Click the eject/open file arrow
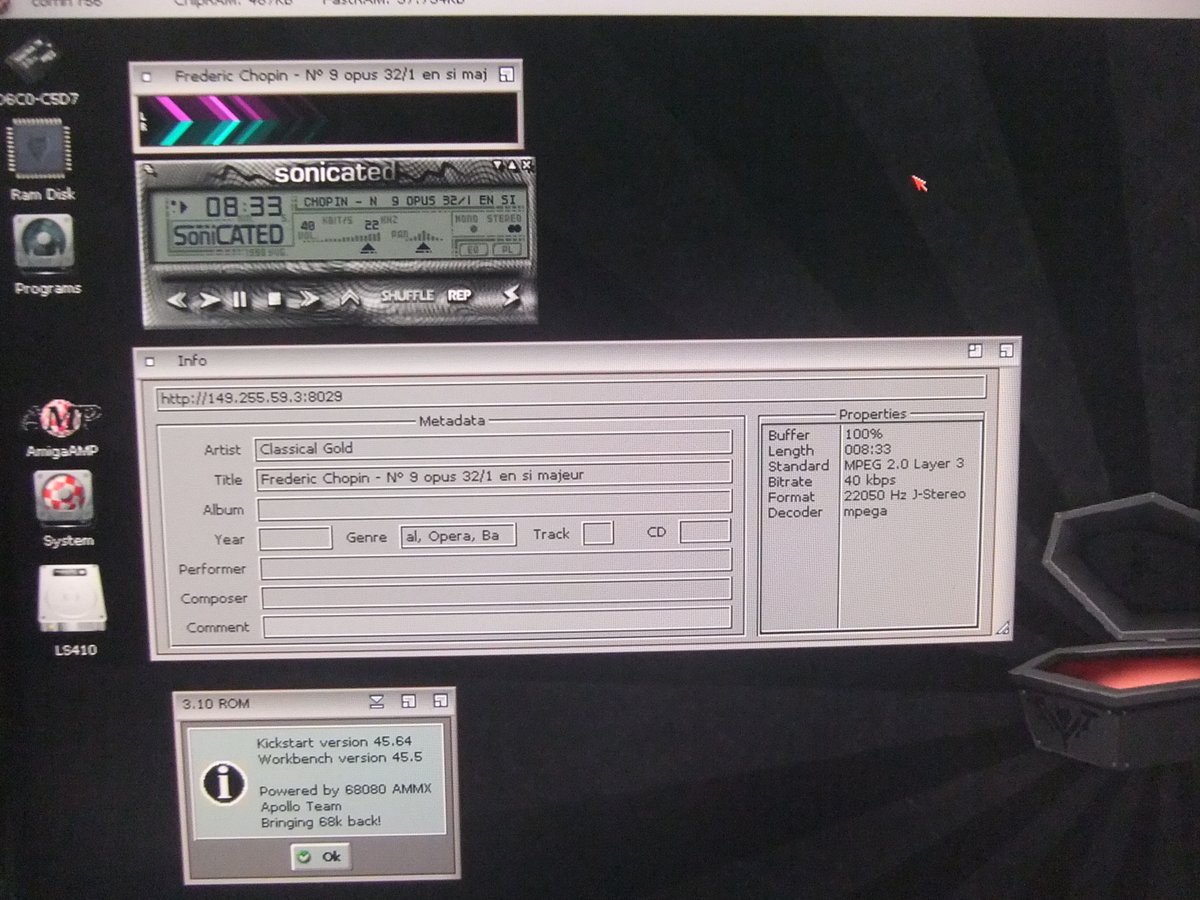The height and width of the screenshot is (900, 1200). coord(350,297)
